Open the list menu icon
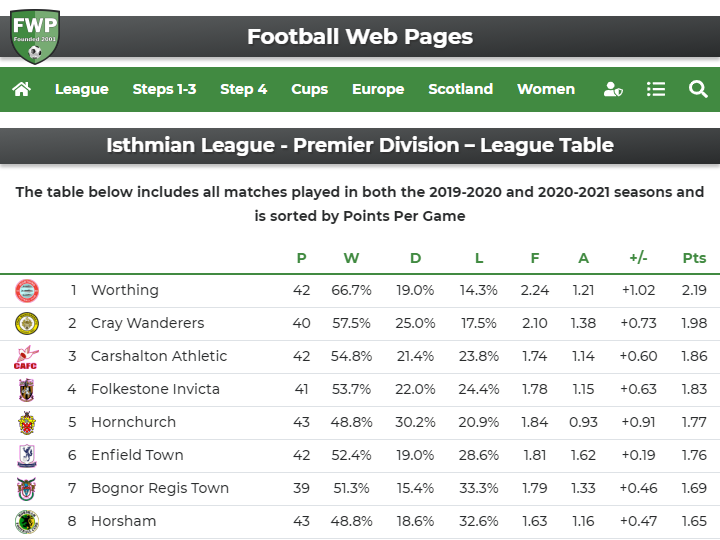 tap(656, 89)
